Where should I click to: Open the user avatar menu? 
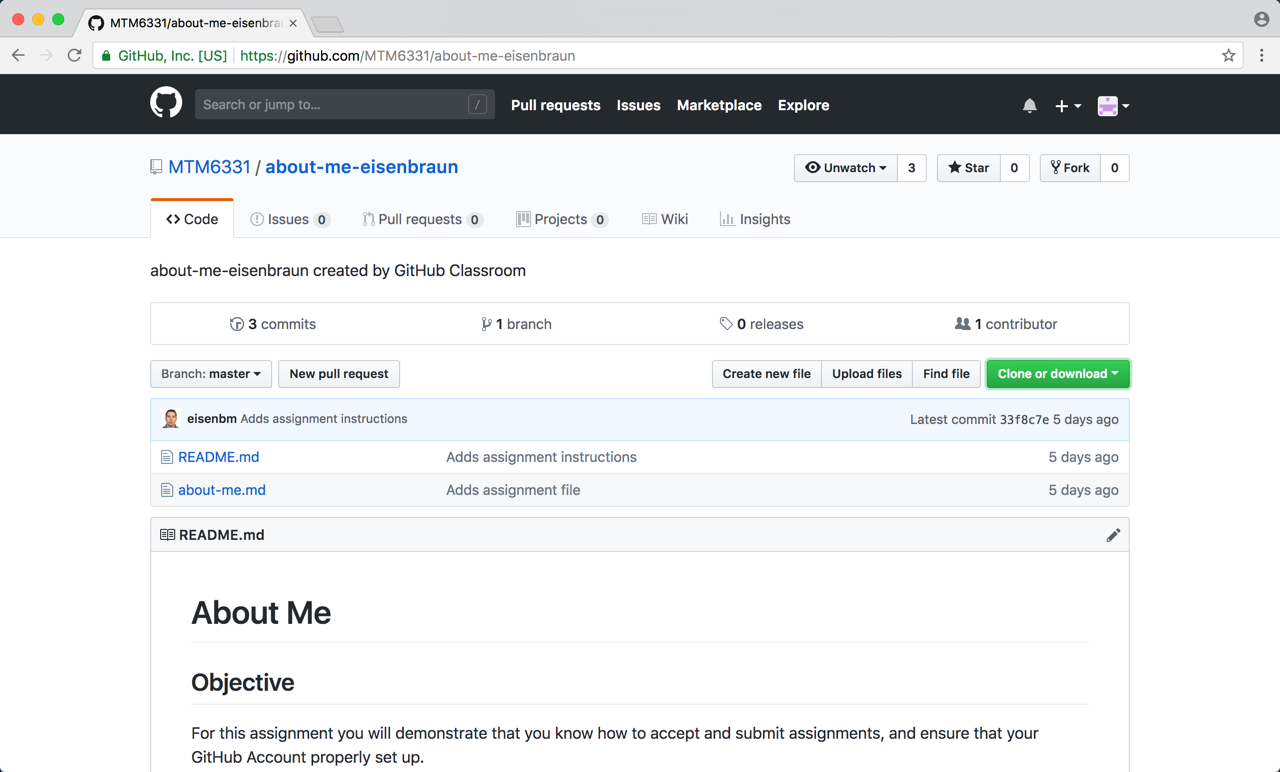(1113, 105)
